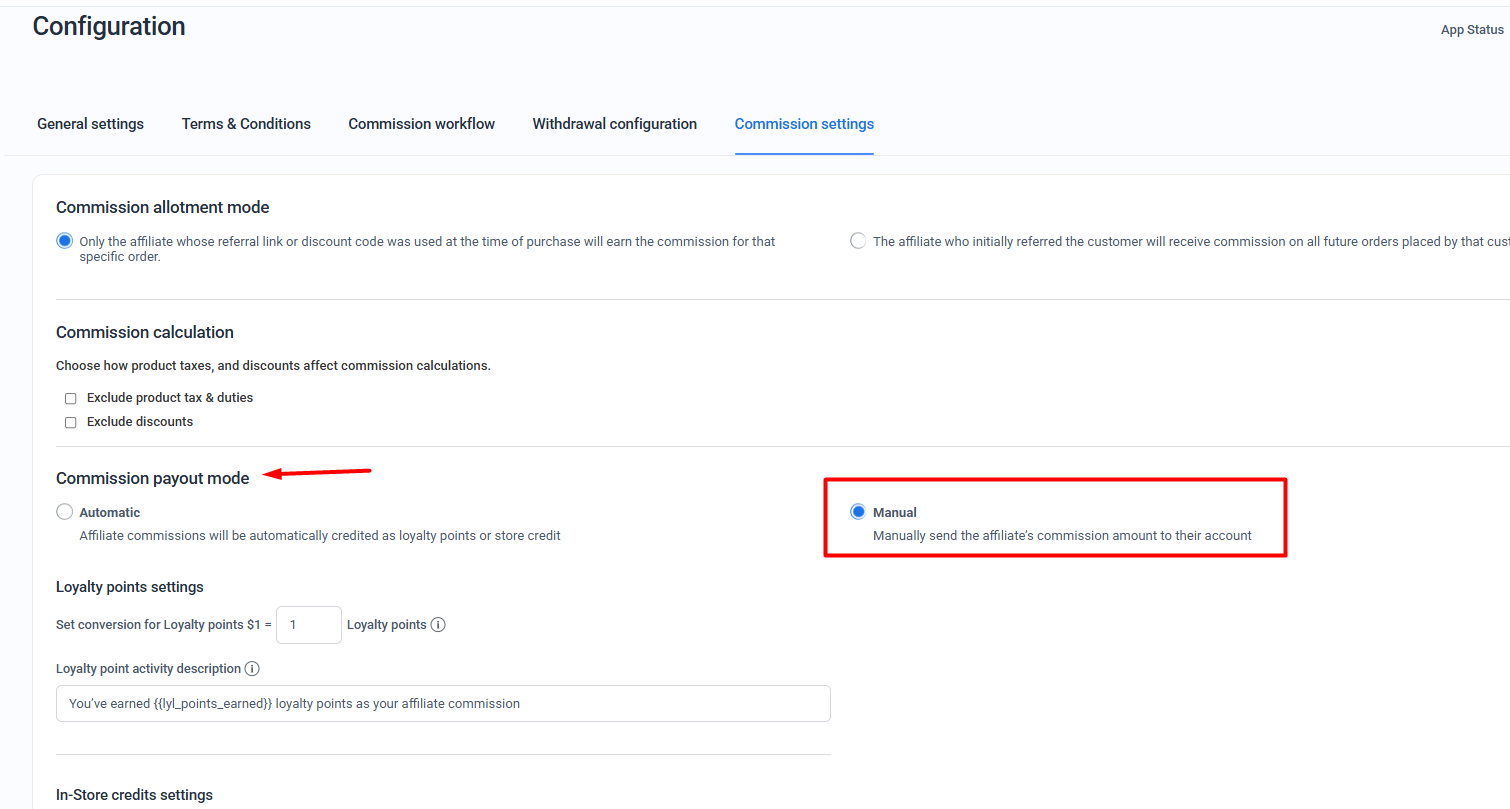The image size is (1510, 809).
Task: Go to the Commission workflow tab
Action: (x=421, y=124)
